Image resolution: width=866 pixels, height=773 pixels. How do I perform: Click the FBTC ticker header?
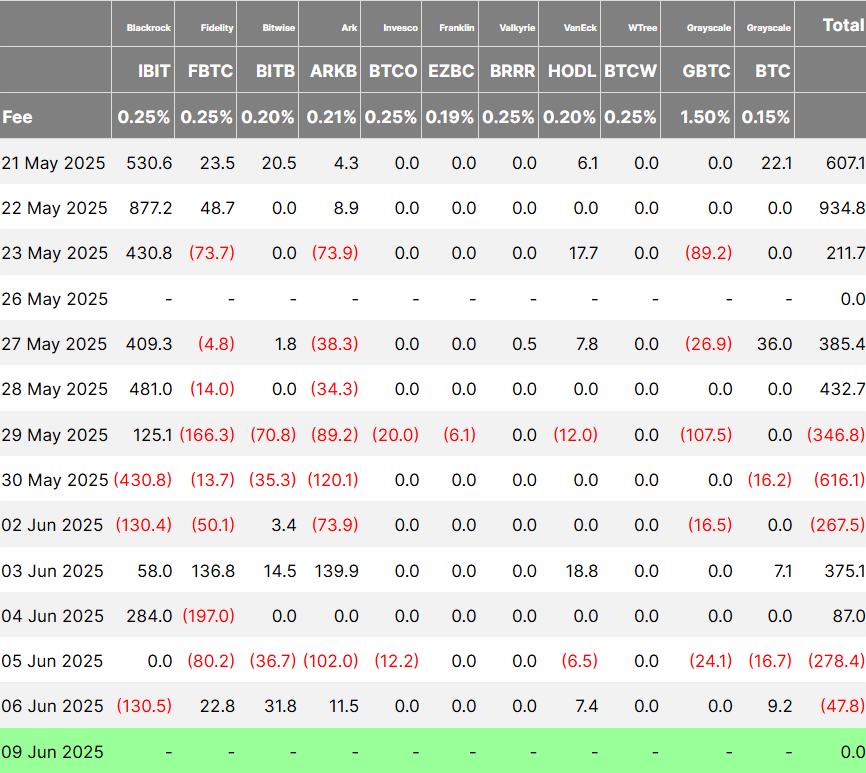pos(210,71)
